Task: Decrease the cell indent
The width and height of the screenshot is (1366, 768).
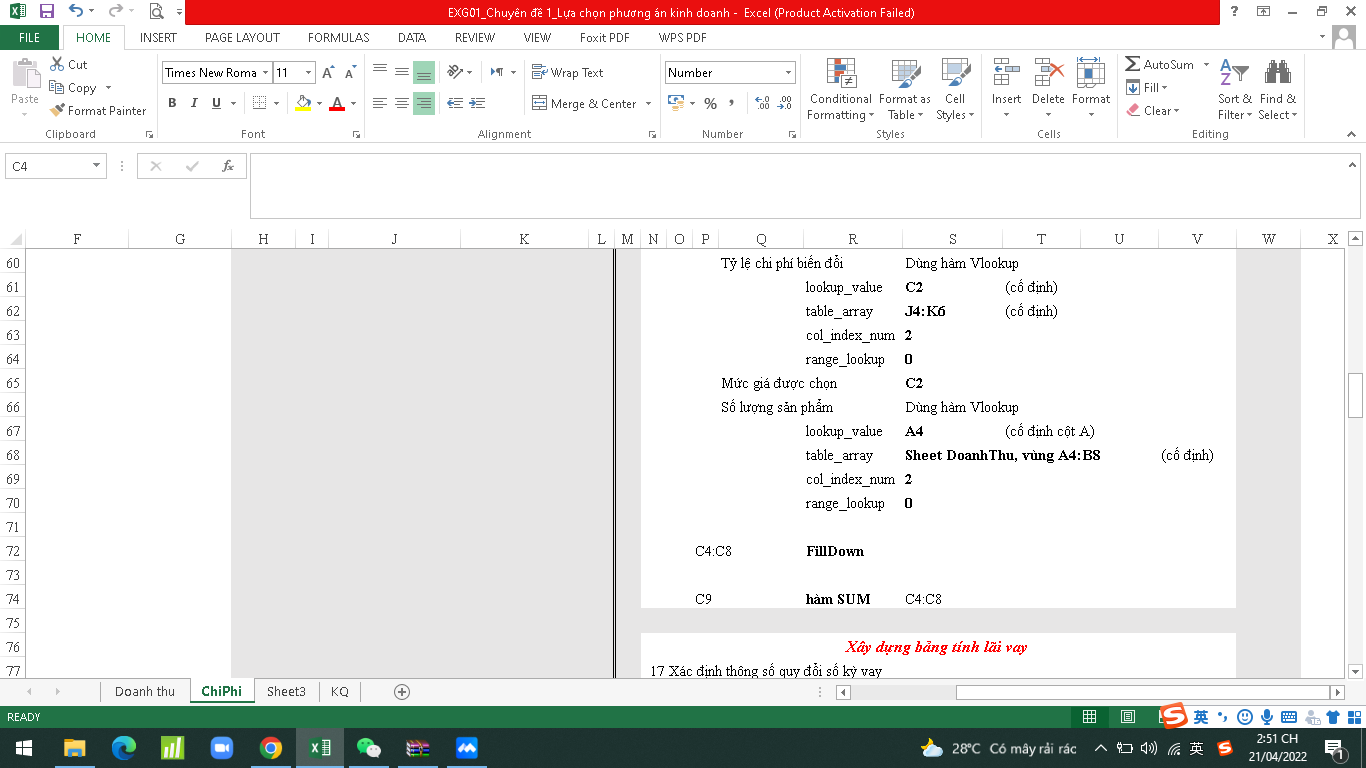Action: point(455,103)
